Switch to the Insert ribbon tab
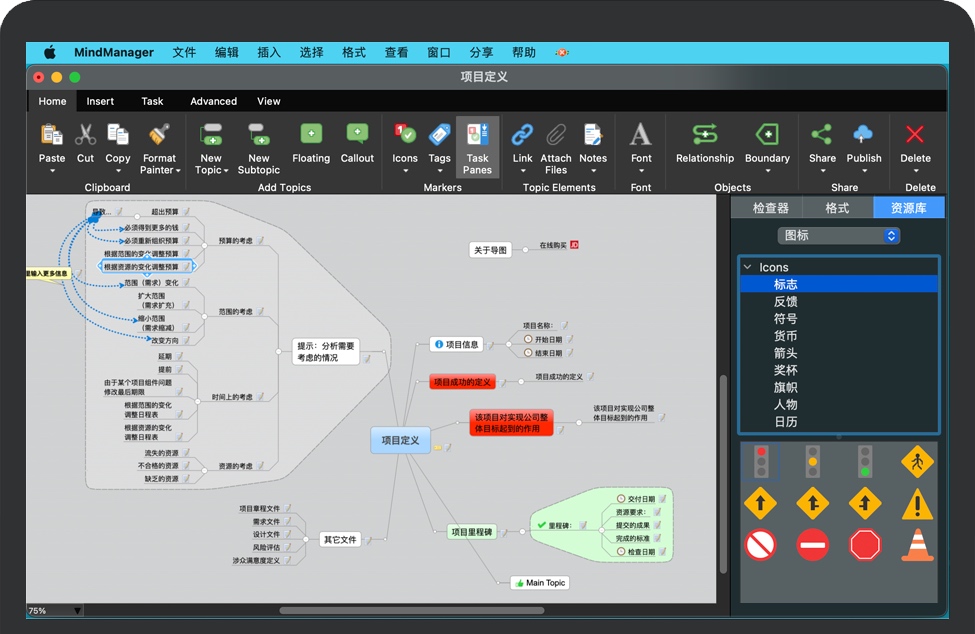Screen dimensions: 975x634 pos(100,101)
